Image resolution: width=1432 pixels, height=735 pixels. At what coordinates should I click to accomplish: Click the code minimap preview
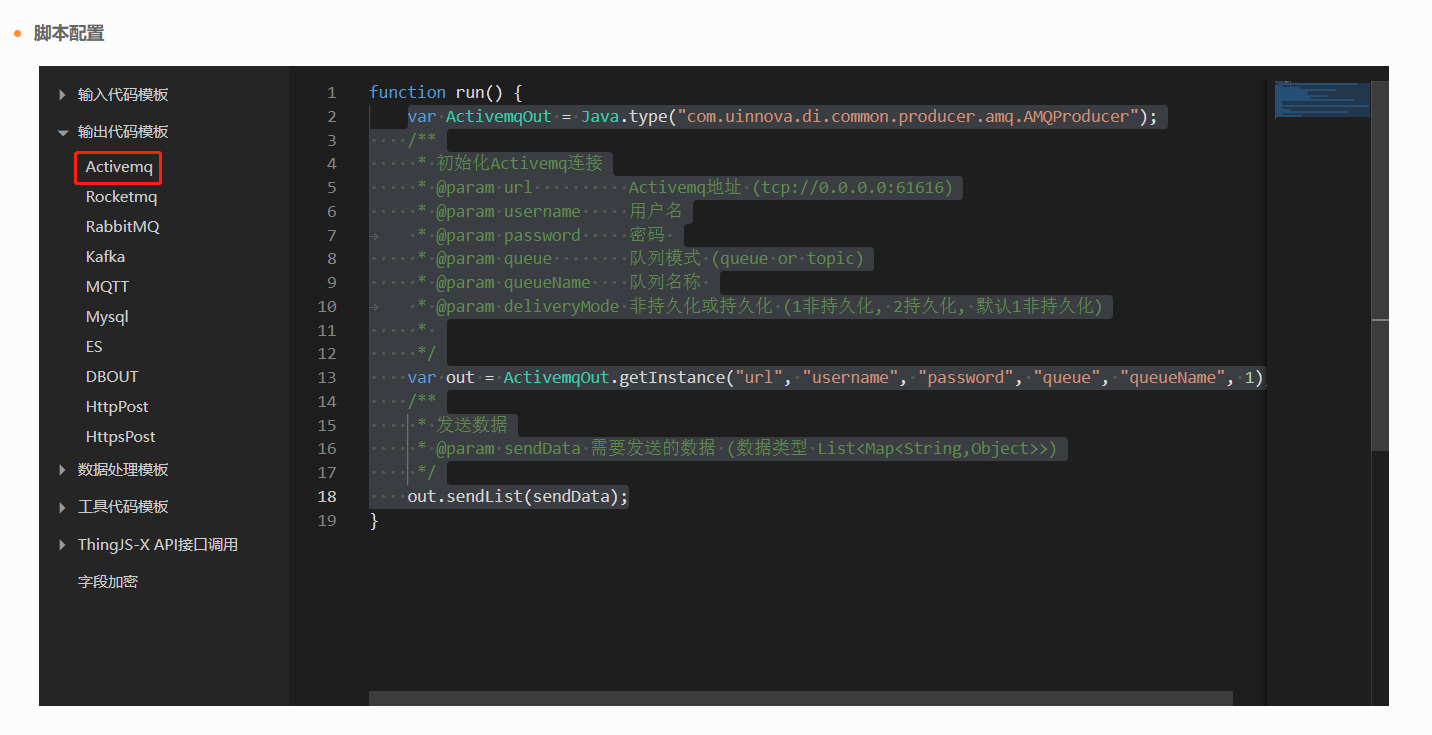1322,100
